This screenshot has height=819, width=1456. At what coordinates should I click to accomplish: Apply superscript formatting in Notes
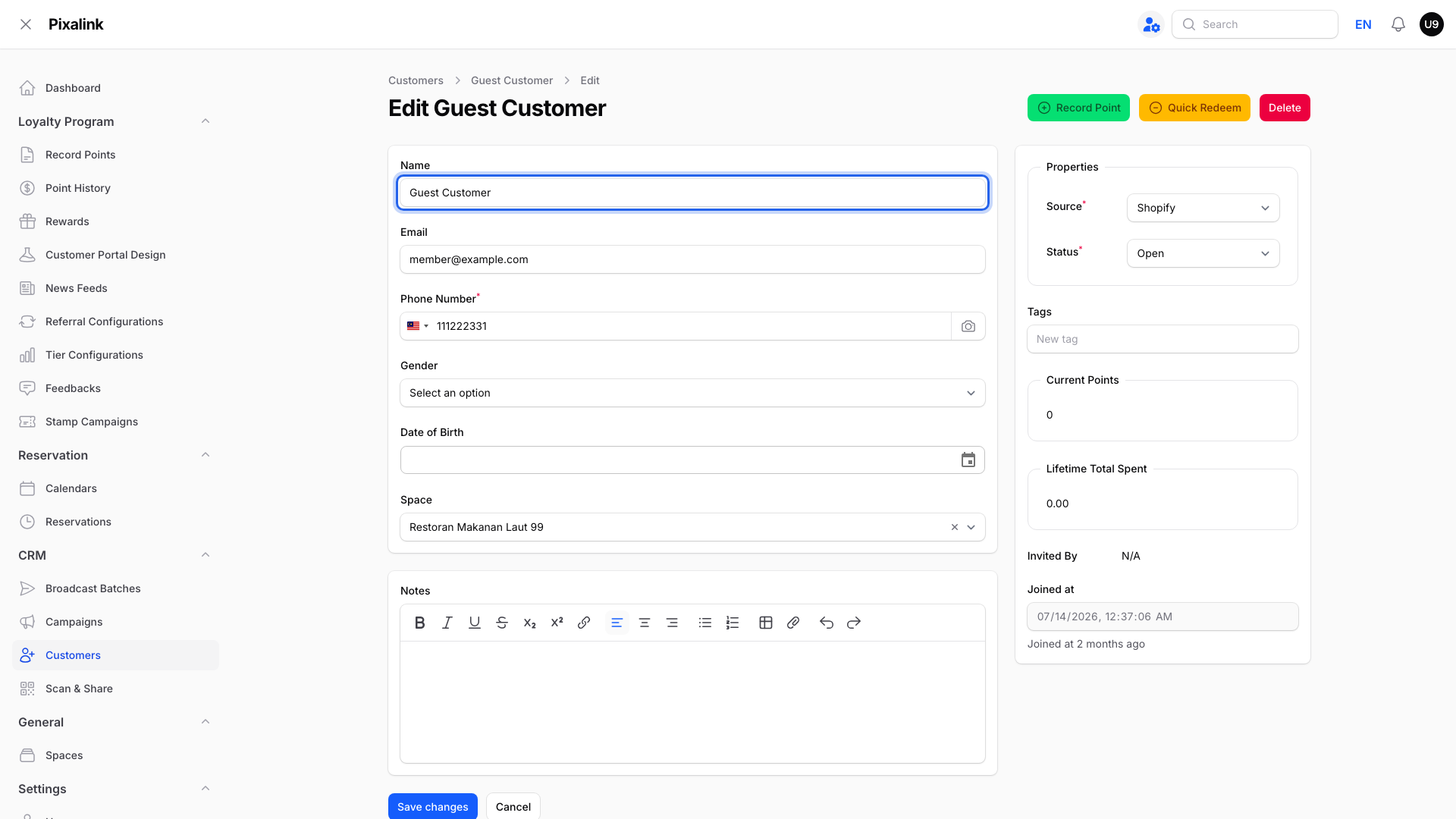tap(557, 623)
